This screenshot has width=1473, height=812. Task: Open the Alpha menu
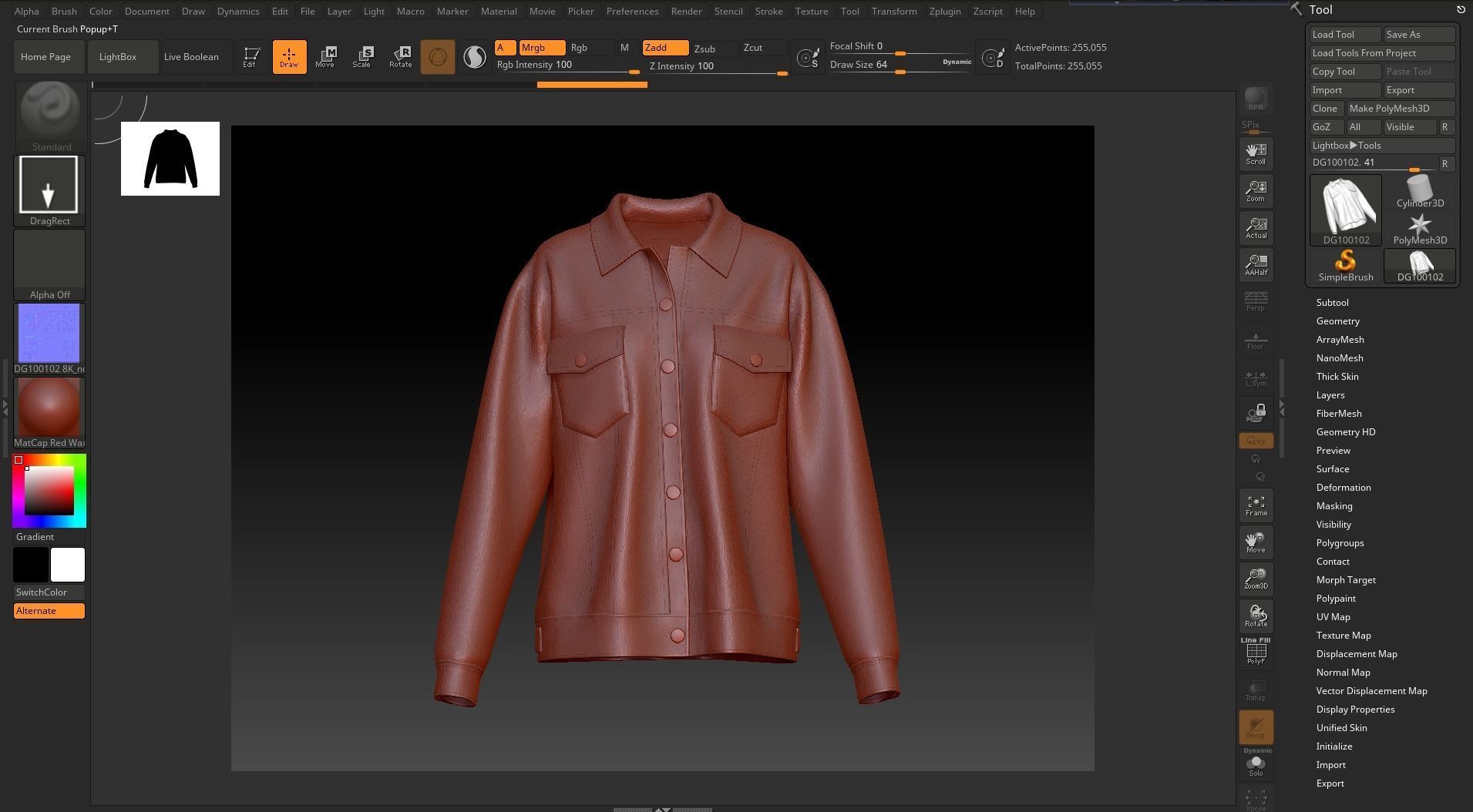click(26, 12)
